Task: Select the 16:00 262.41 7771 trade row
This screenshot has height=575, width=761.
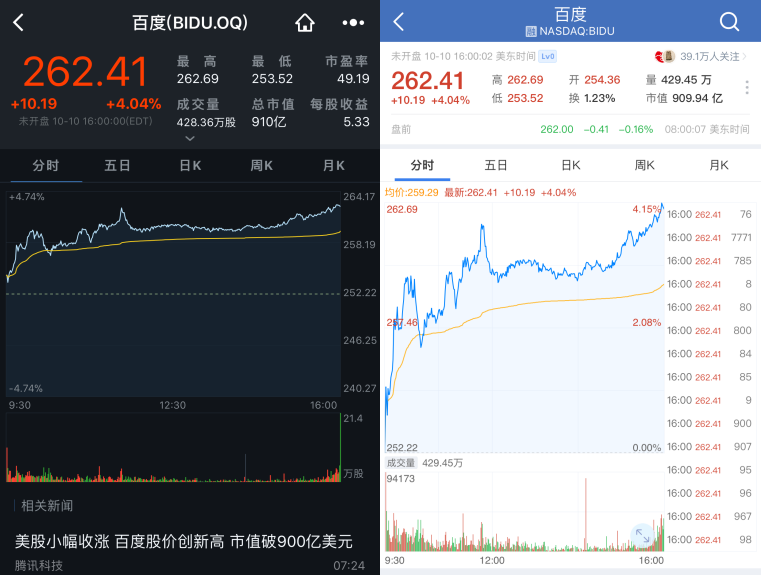Action: click(x=709, y=237)
